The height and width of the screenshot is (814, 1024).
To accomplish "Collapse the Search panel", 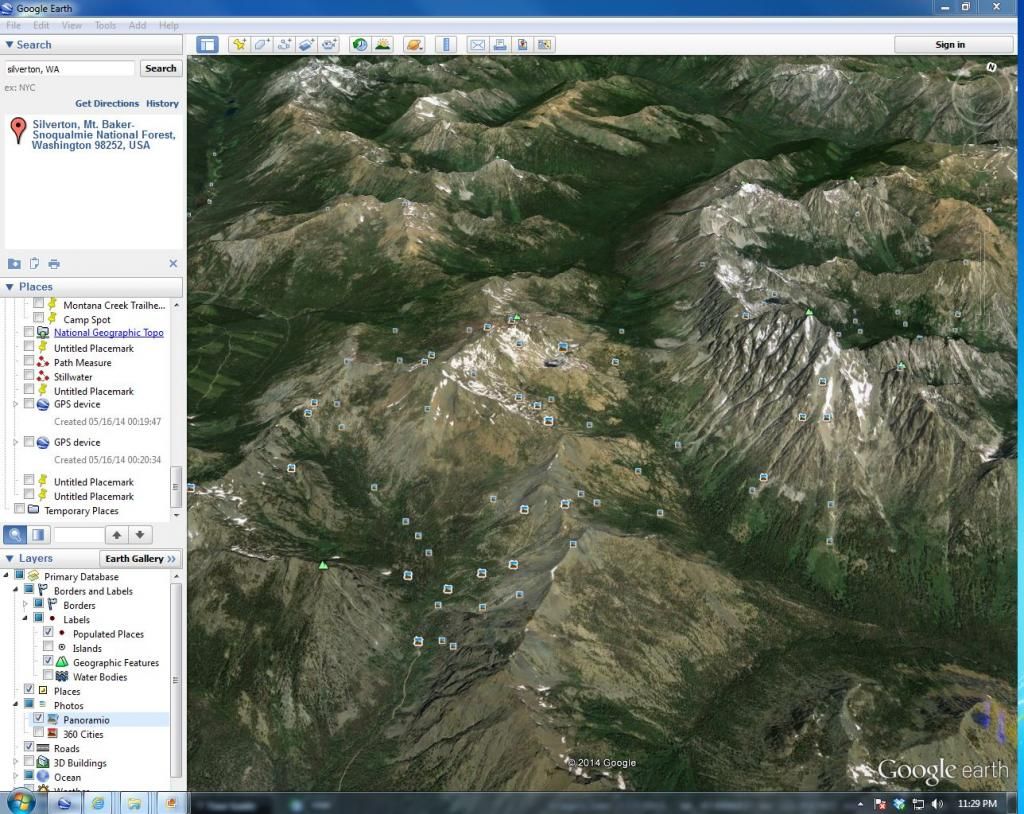I will [x=9, y=44].
